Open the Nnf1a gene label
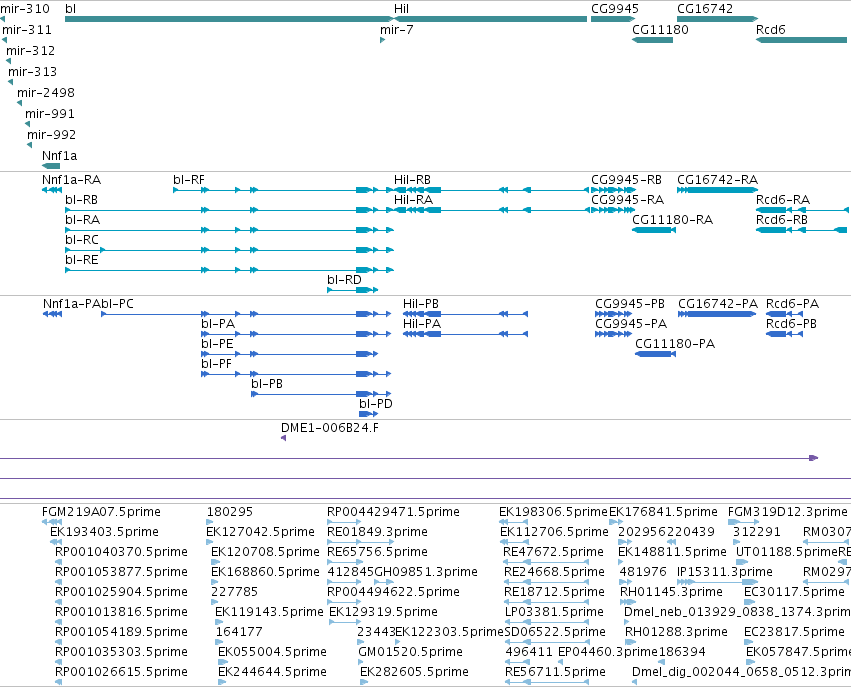The width and height of the screenshot is (851, 687). click(60, 156)
